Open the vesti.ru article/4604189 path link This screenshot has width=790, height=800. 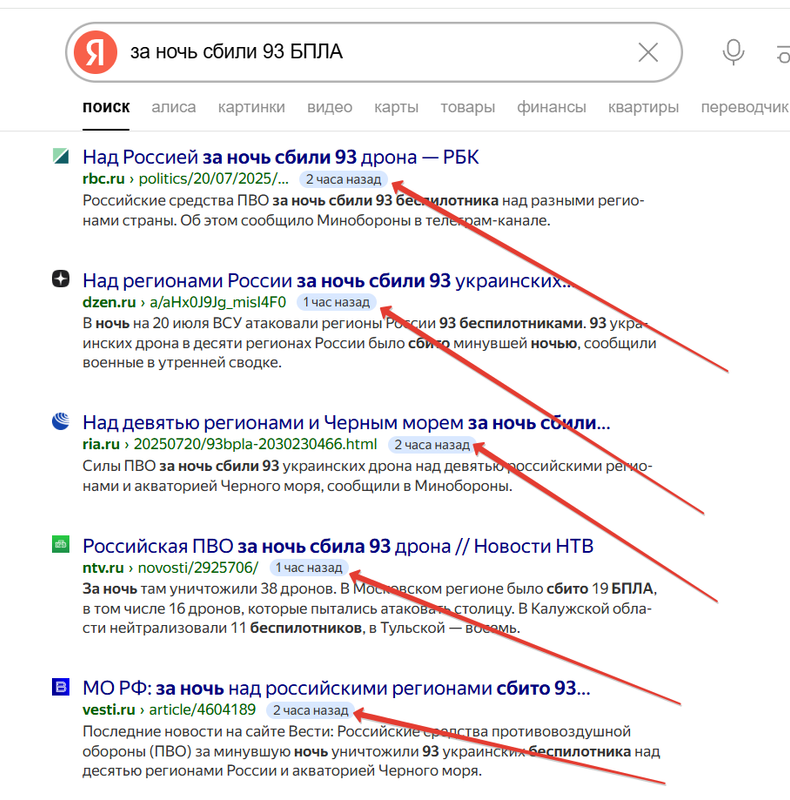202,710
